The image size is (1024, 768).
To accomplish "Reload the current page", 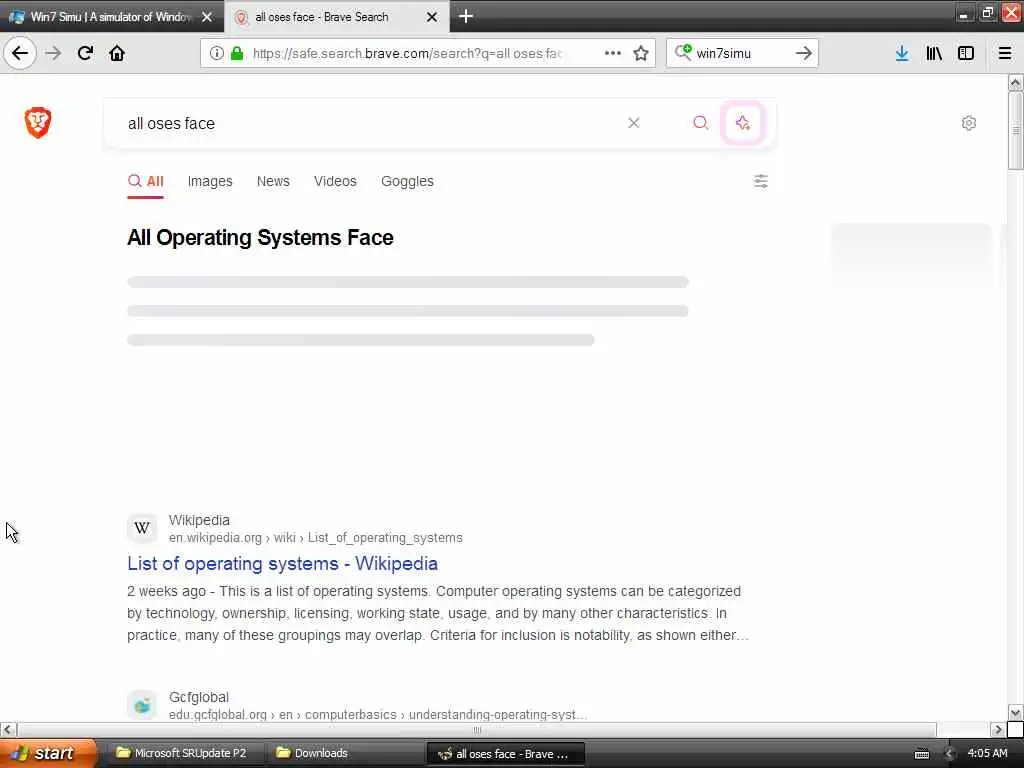I will point(85,53).
